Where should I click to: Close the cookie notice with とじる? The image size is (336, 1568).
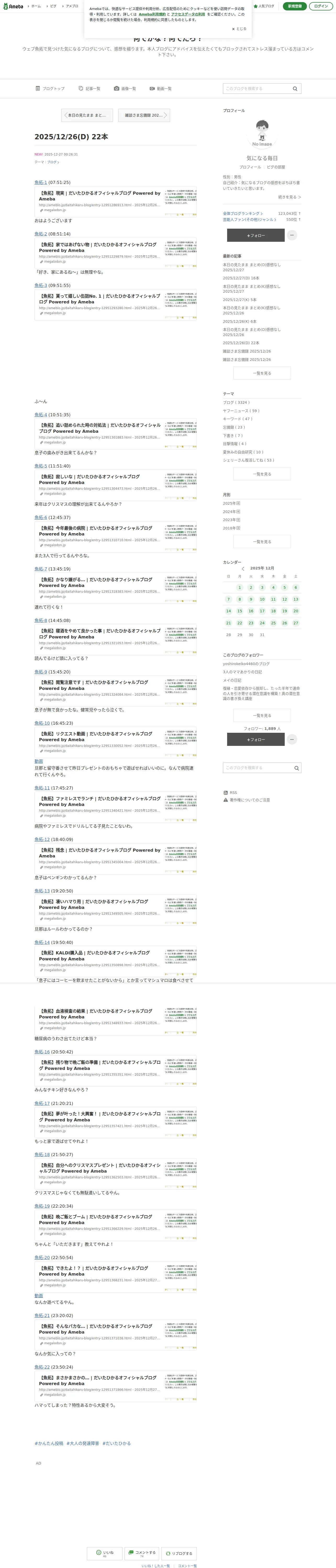pyautogui.click(x=239, y=28)
